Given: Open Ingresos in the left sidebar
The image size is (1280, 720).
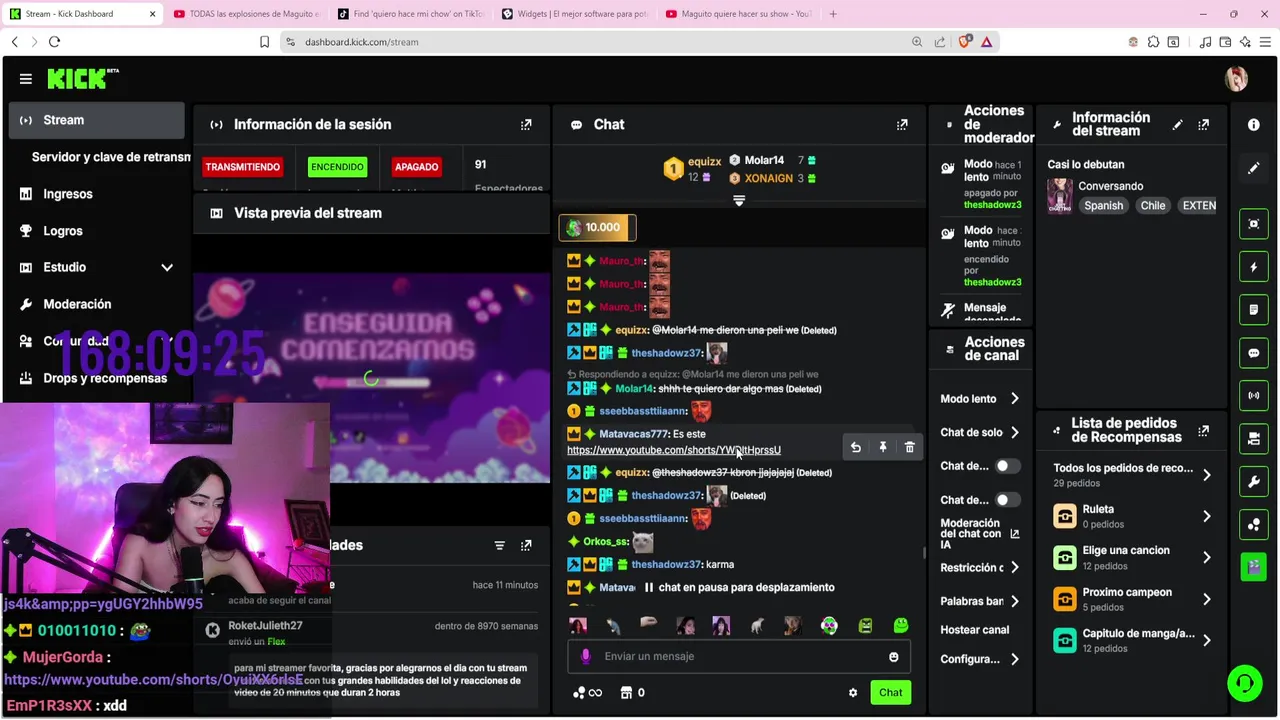Looking at the screenshot, I should coord(96,194).
